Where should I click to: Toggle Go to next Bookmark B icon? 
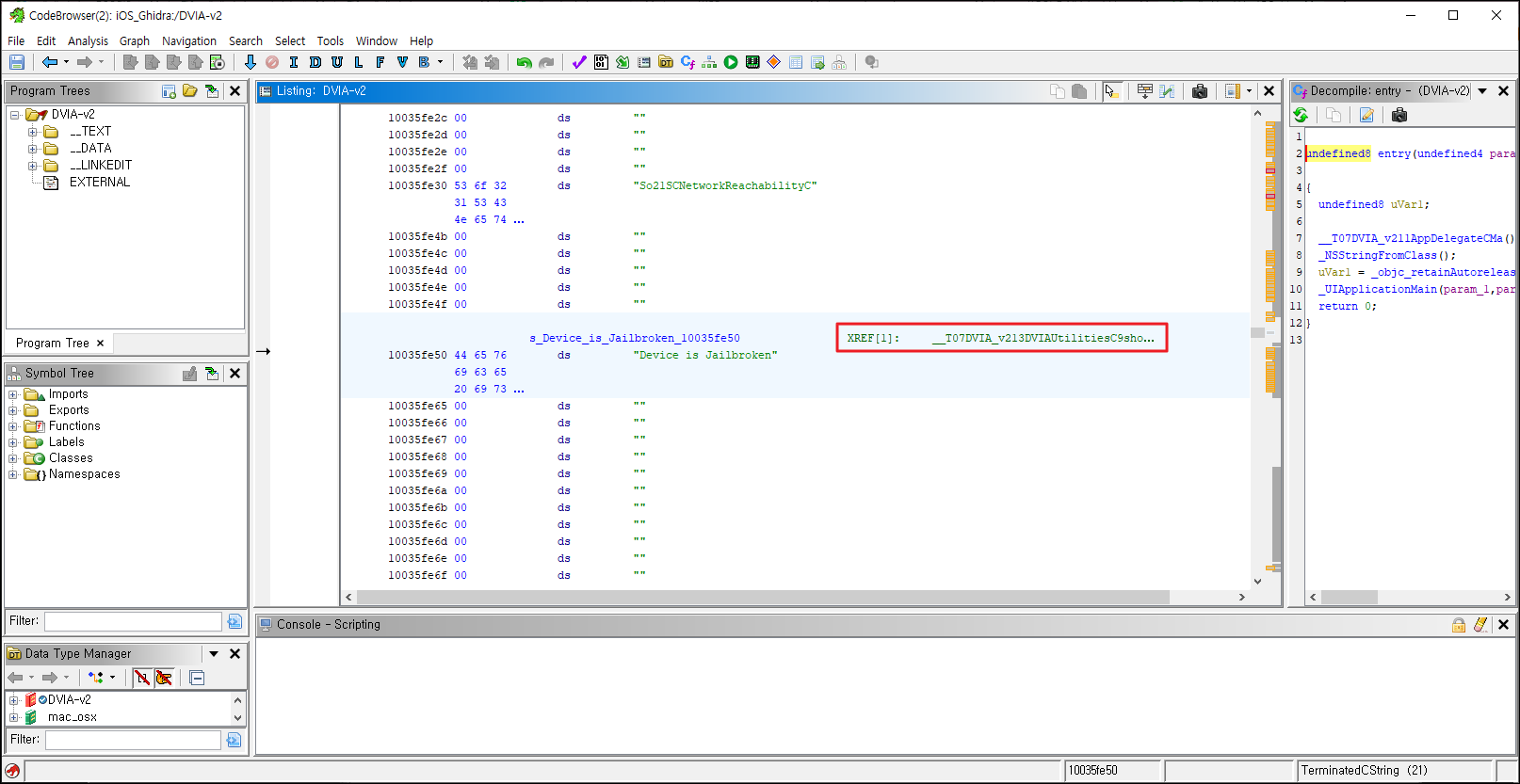(424, 62)
